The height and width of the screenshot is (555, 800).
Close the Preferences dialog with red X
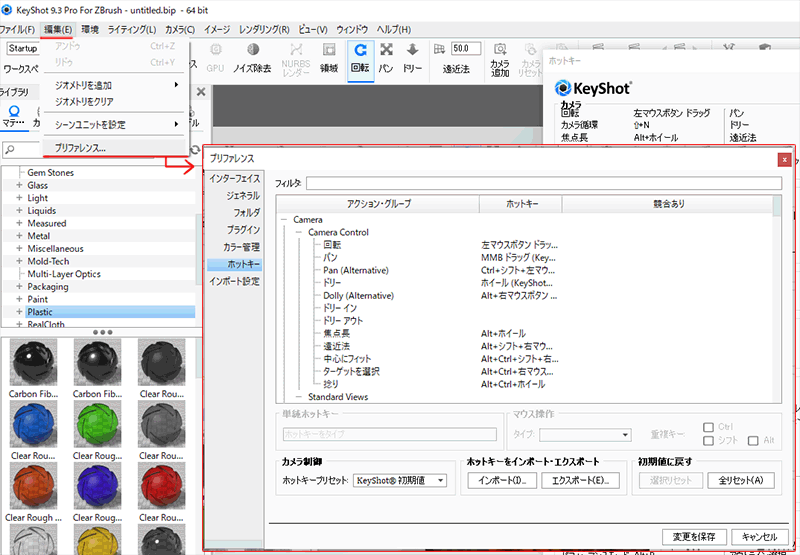click(x=786, y=158)
